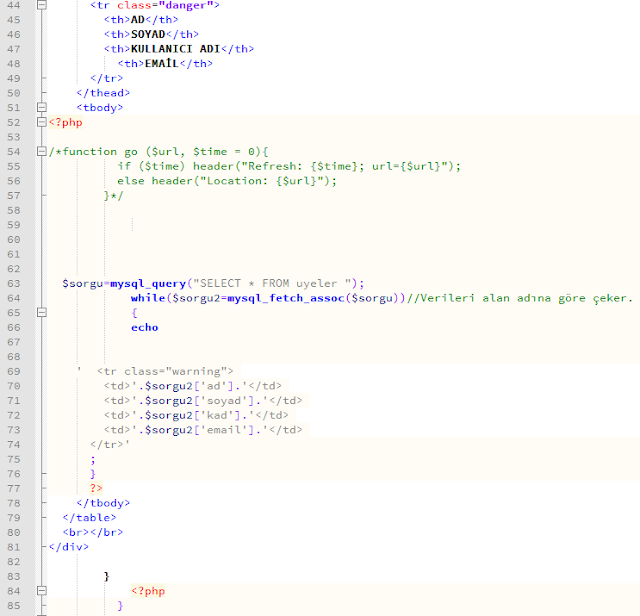Viewport: 640px width, 616px height.
Task: Click line number 77 in the gutter
Action: [x=13, y=488]
